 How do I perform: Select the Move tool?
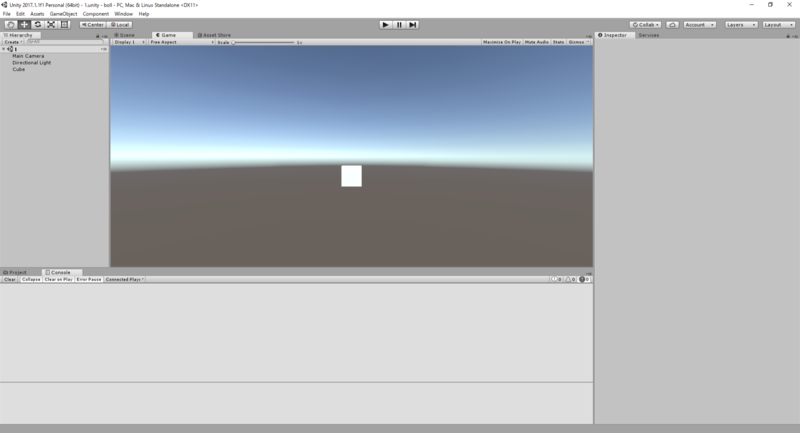[x=24, y=24]
